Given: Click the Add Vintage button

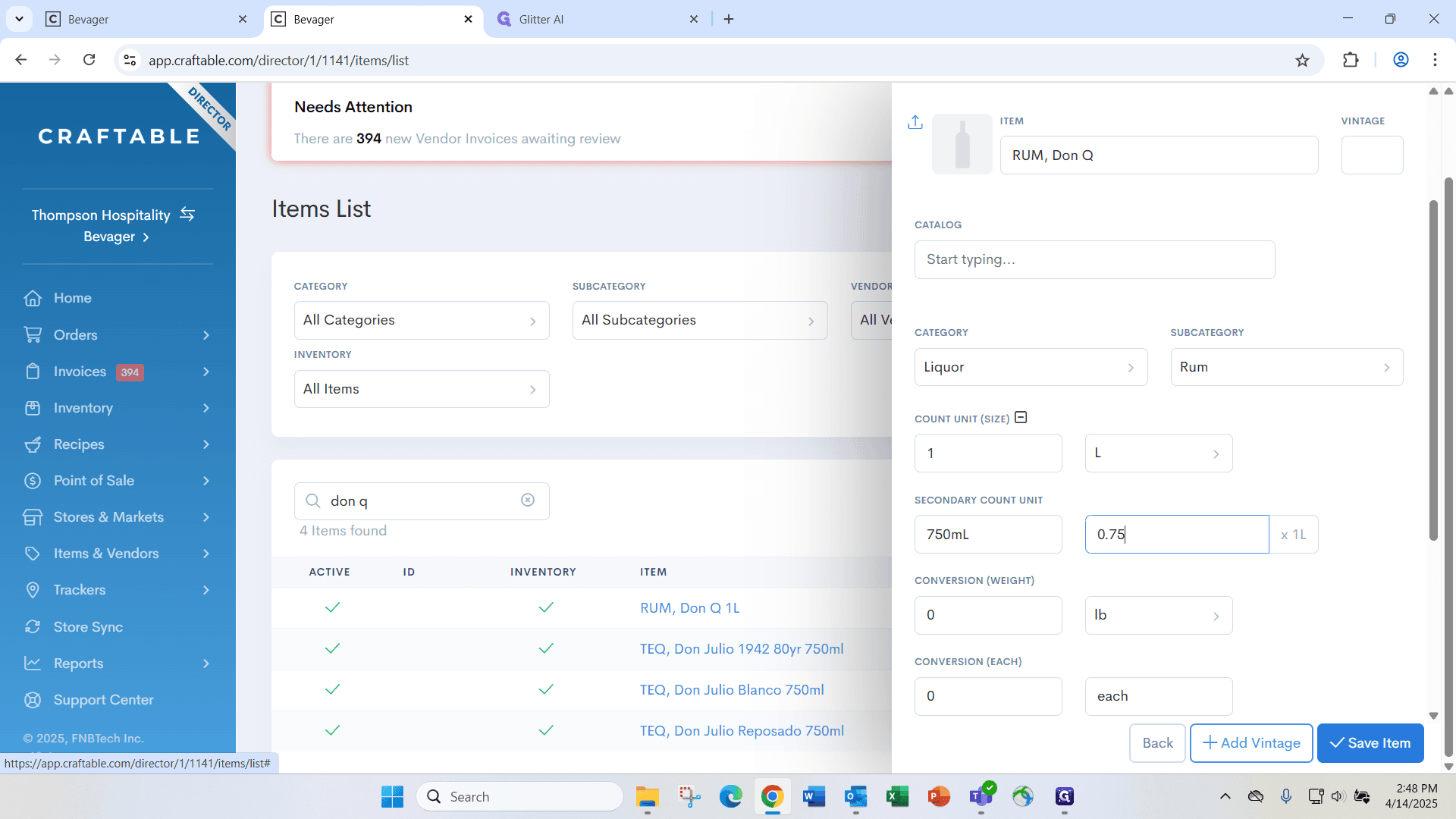Looking at the screenshot, I should [x=1251, y=743].
